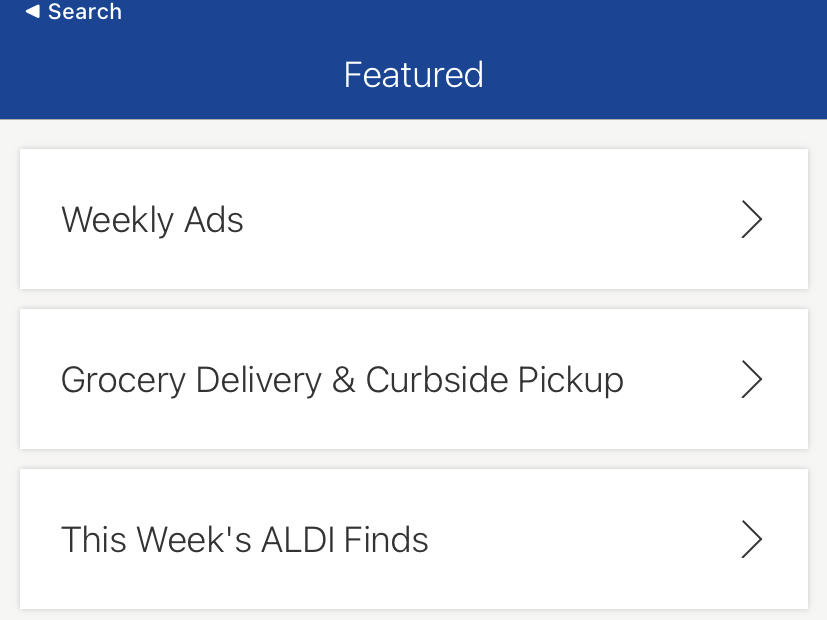Image resolution: width=827 pixels, height=620 pixels.
Task: Expand the Grocery Delivery & Curbside Pickup section
Action: pyautogui.click(x=413, y=380)
